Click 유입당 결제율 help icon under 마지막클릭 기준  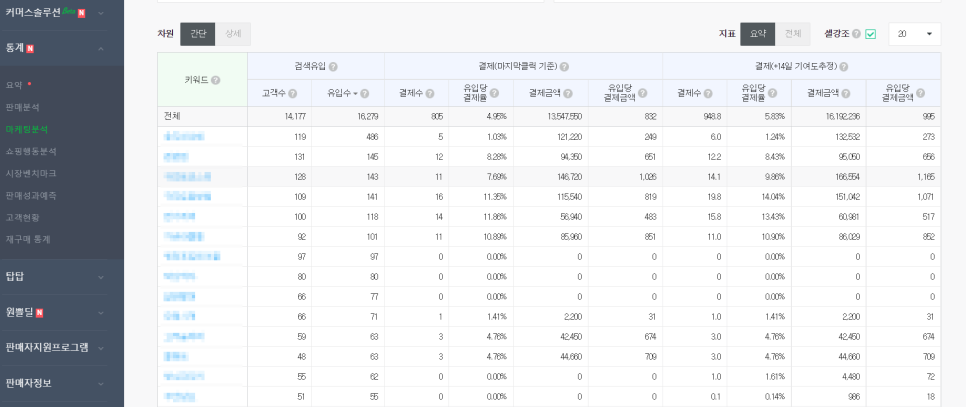tap(494, 93)
